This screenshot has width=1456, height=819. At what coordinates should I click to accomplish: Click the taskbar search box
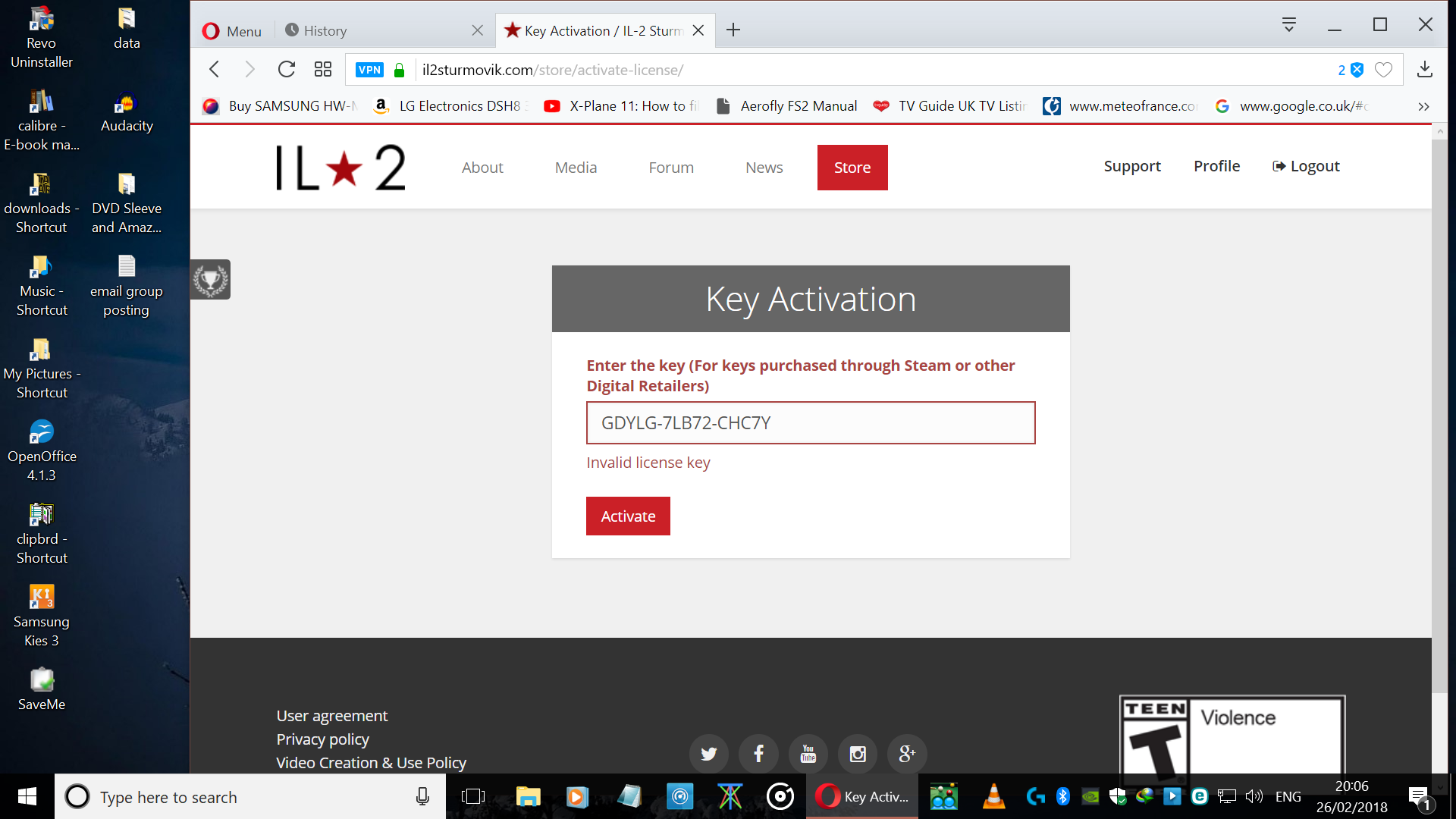coord(250,797)
